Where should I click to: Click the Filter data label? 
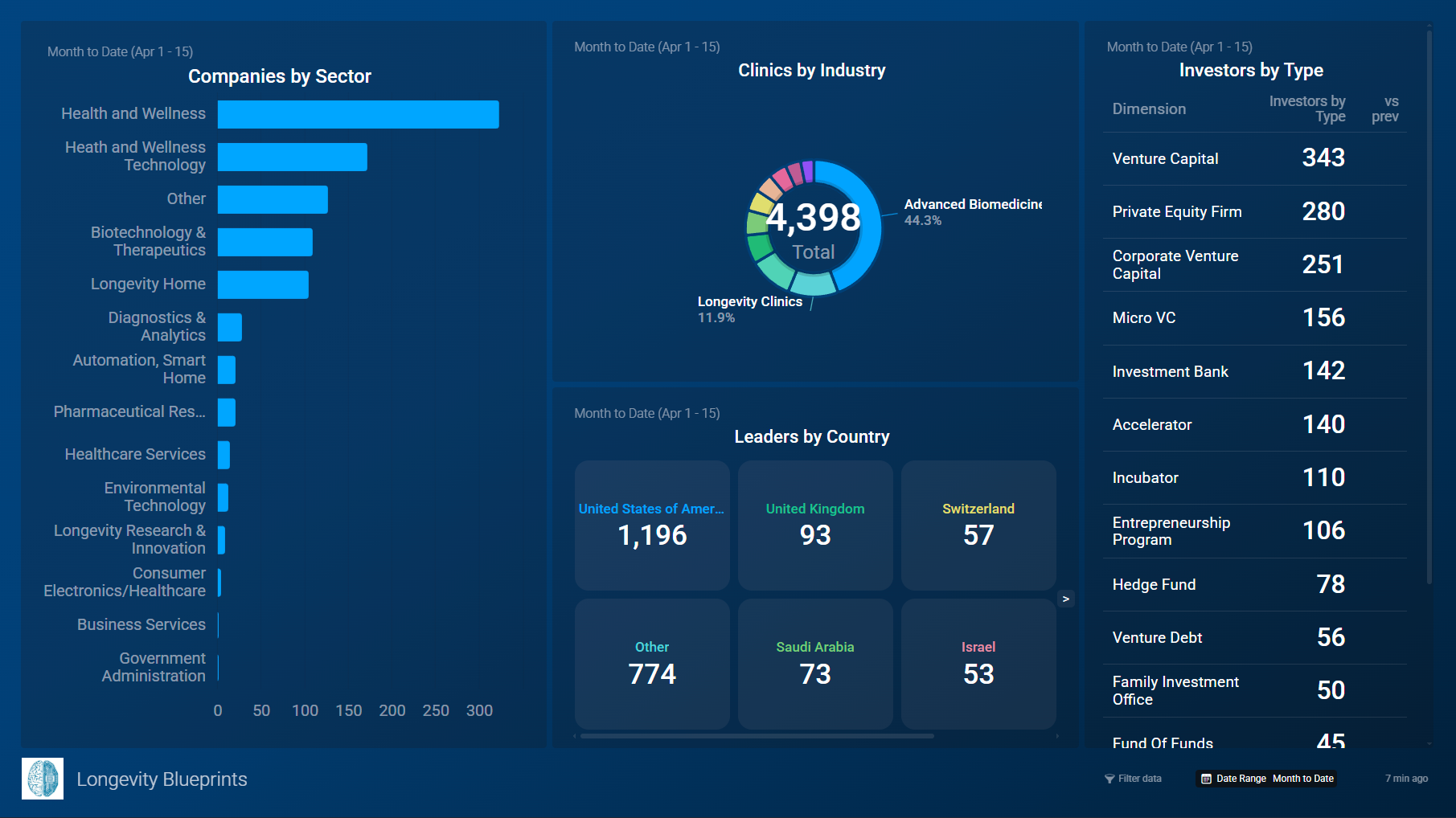click(1139, 779)
